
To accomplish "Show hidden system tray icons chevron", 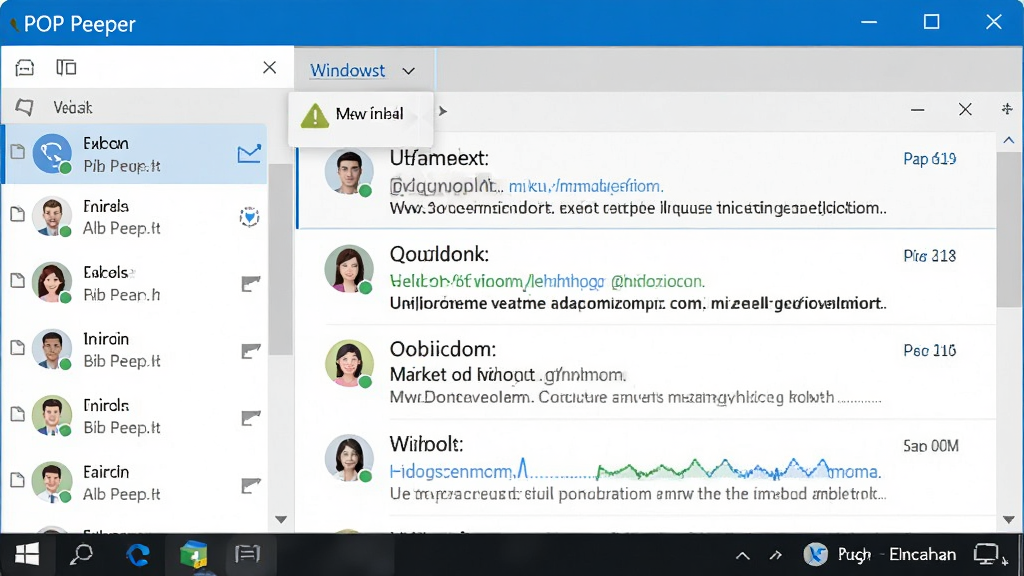I will [x=743, y=556].
